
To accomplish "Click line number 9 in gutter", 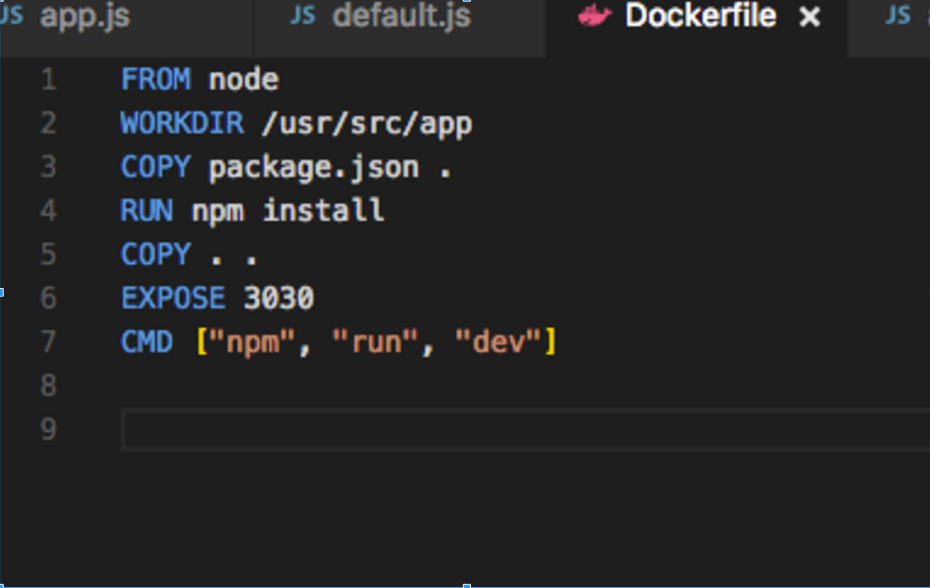I will 49,430.
